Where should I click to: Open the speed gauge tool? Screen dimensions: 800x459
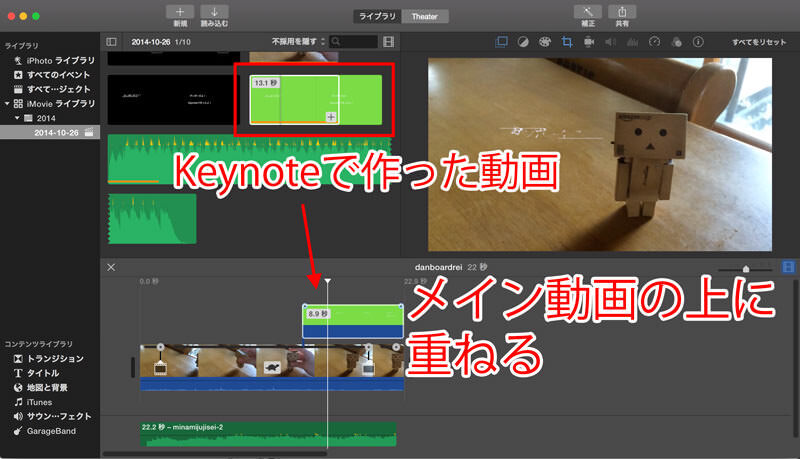(655, 42)
